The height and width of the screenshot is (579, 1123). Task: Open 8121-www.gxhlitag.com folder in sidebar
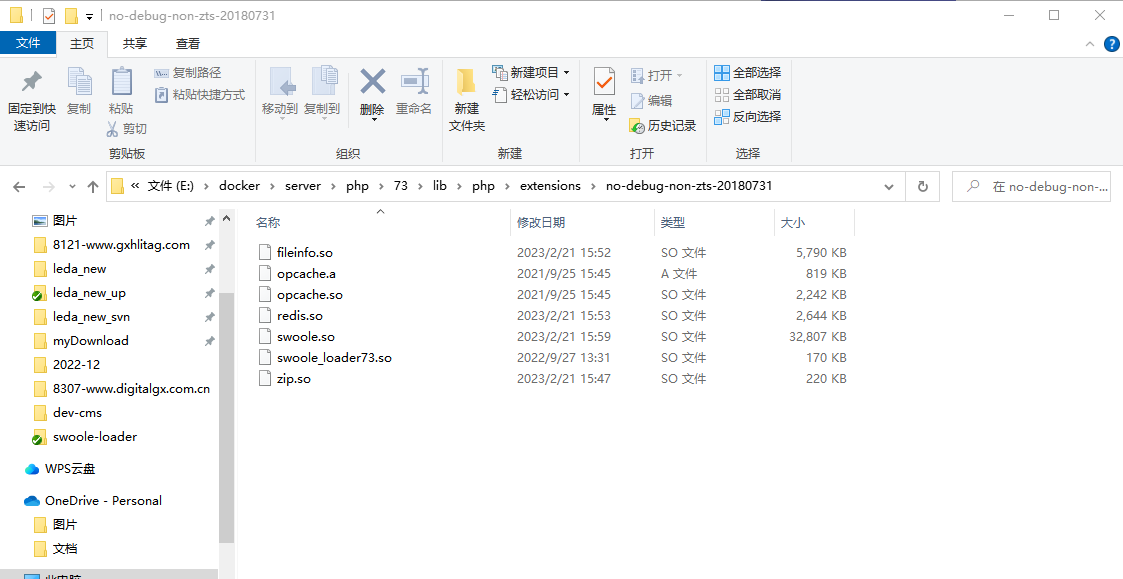pos(121,245)
